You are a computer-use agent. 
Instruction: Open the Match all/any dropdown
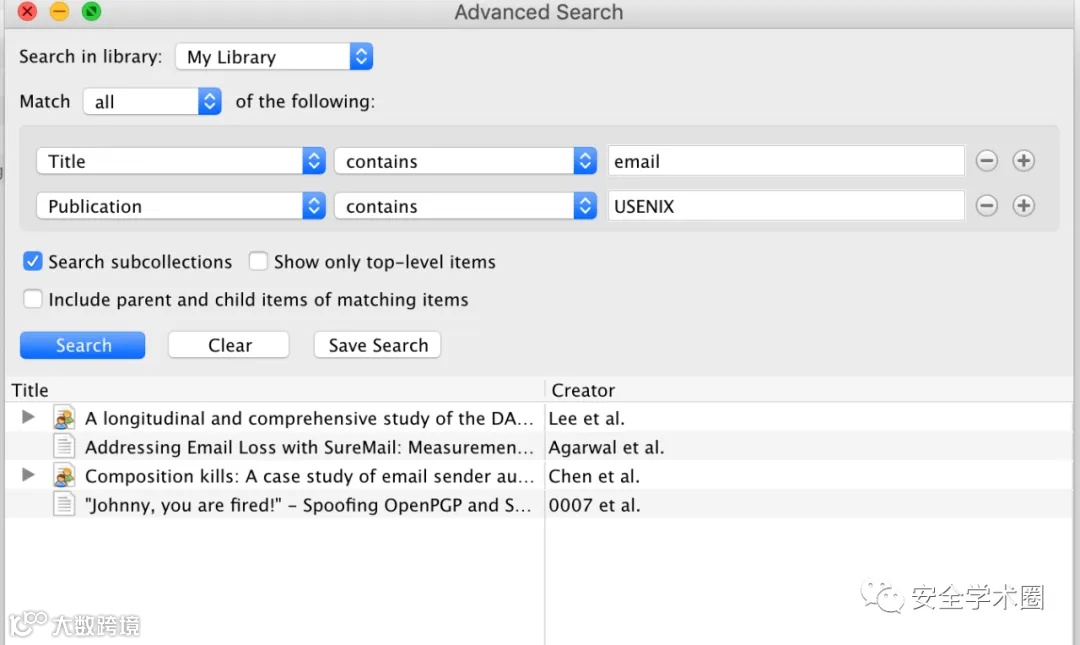point(152,102)
